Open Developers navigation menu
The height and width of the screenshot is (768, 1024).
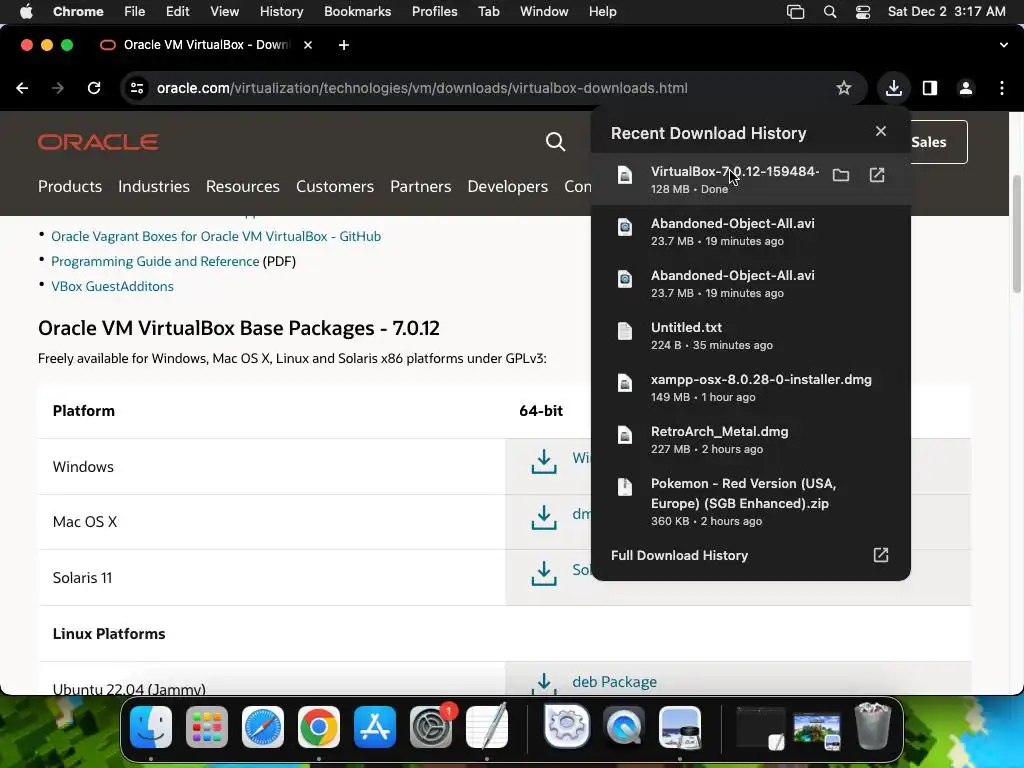click(507, 186)
